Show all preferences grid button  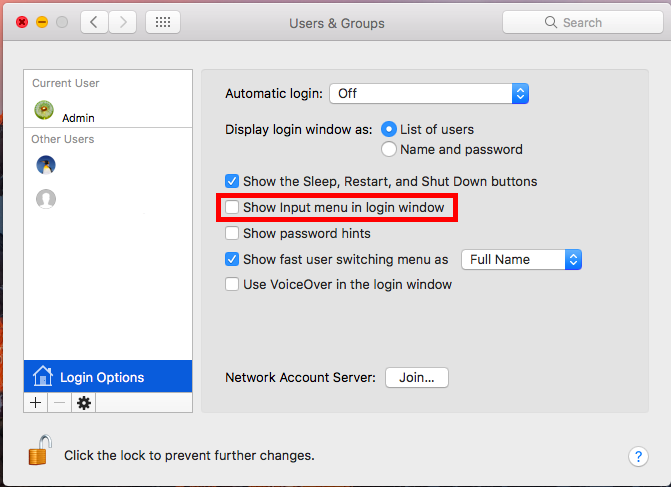[x=163, y=22]
